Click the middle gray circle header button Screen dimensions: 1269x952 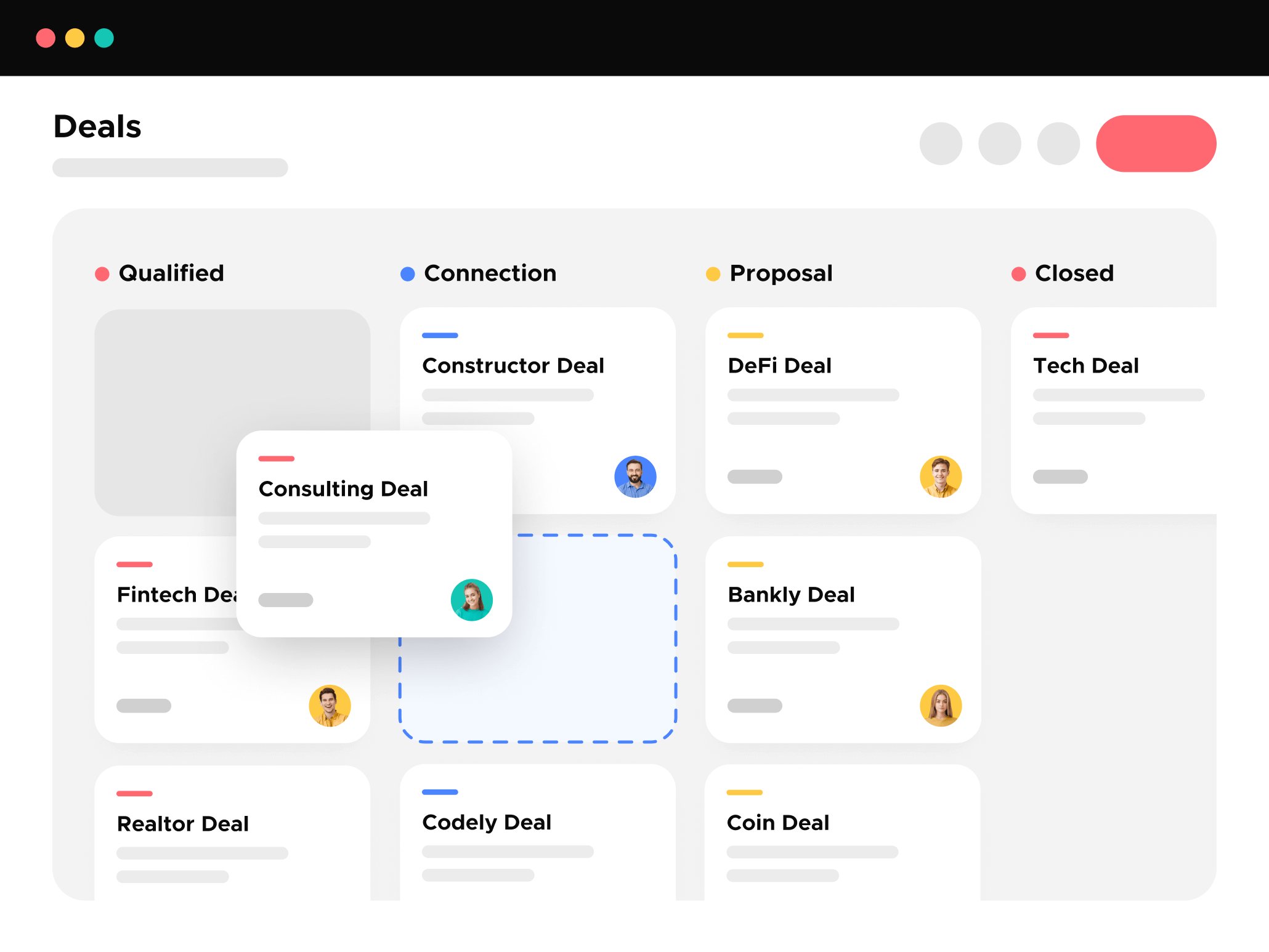click(x=999, y=143)
